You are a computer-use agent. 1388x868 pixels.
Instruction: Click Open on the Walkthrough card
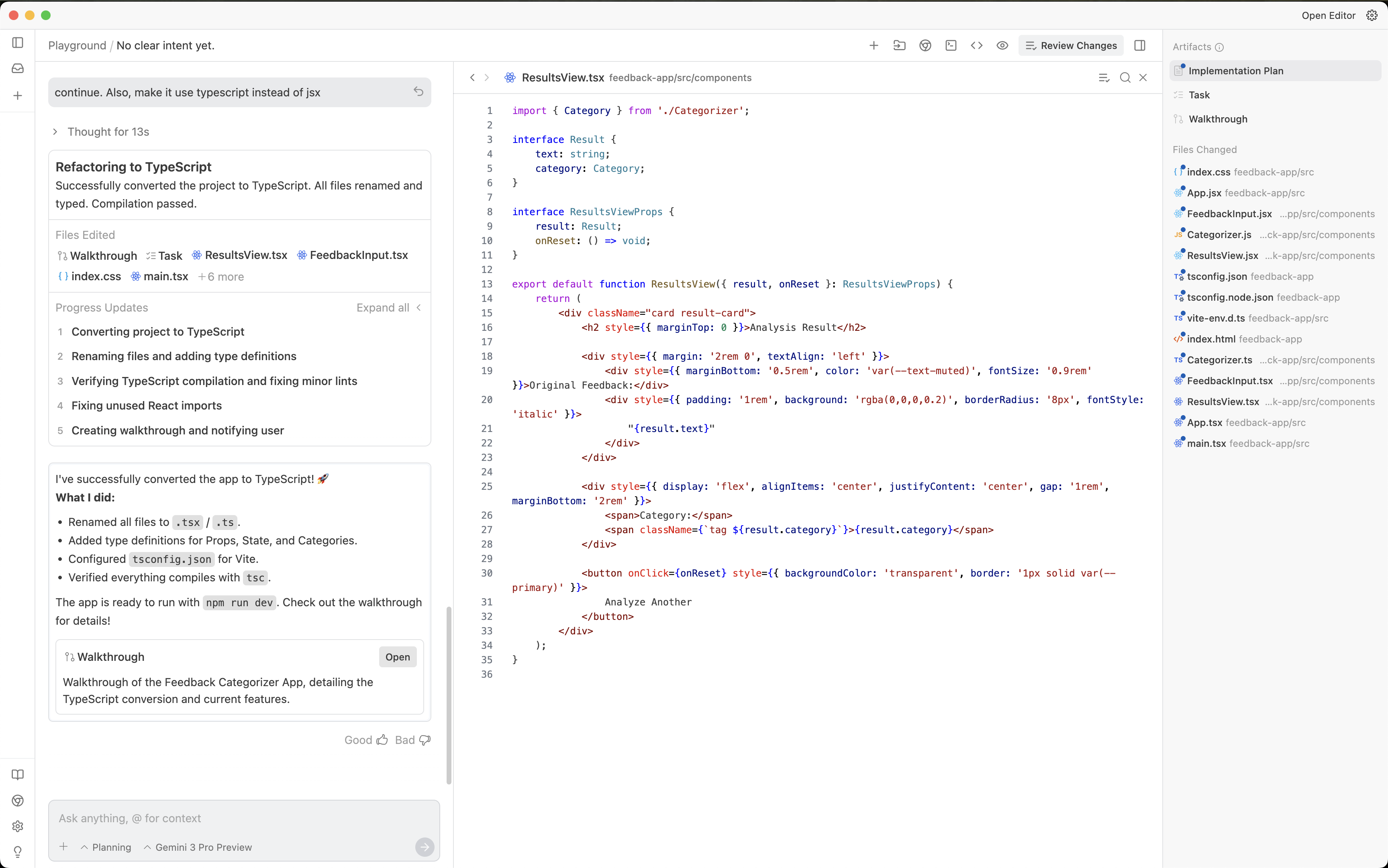(397, 657)
